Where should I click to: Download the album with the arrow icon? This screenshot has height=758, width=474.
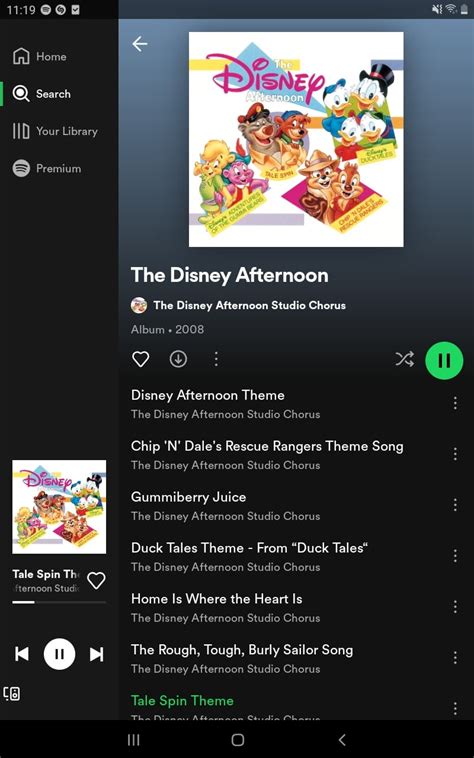point(178,359)
